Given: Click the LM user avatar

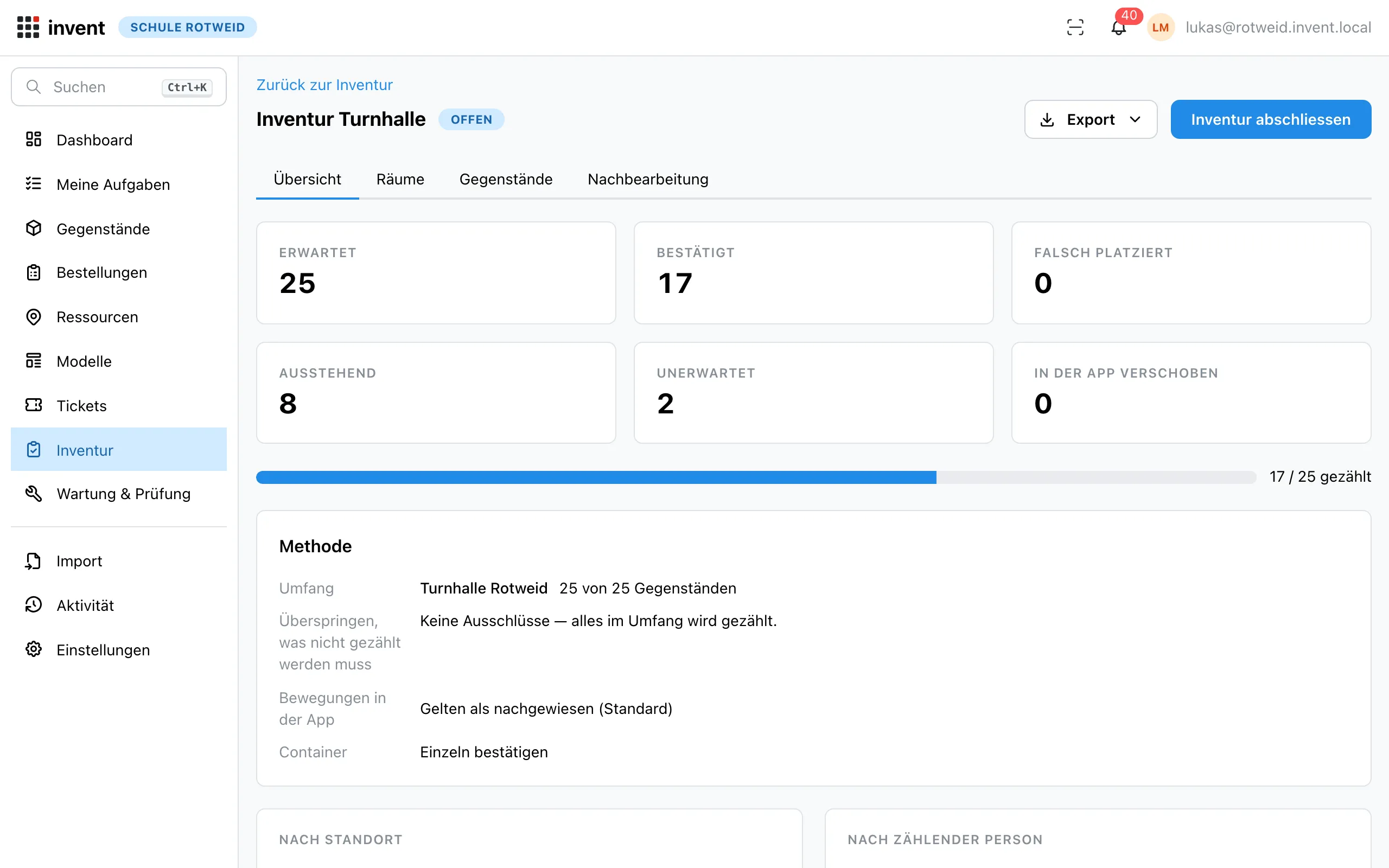Looking at the screenshot, I should pos(1161,27).
